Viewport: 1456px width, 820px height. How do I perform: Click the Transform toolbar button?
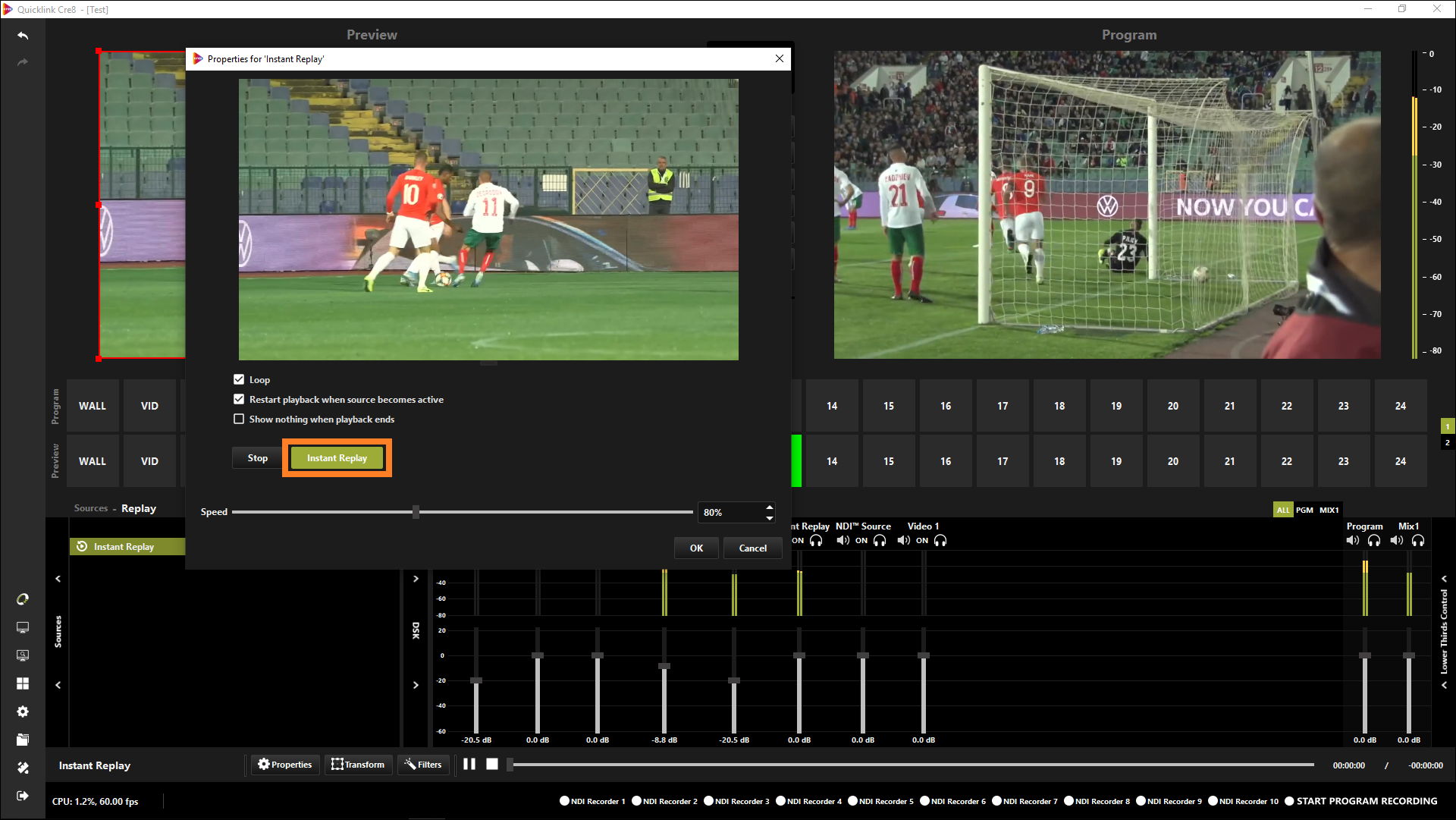358,765
